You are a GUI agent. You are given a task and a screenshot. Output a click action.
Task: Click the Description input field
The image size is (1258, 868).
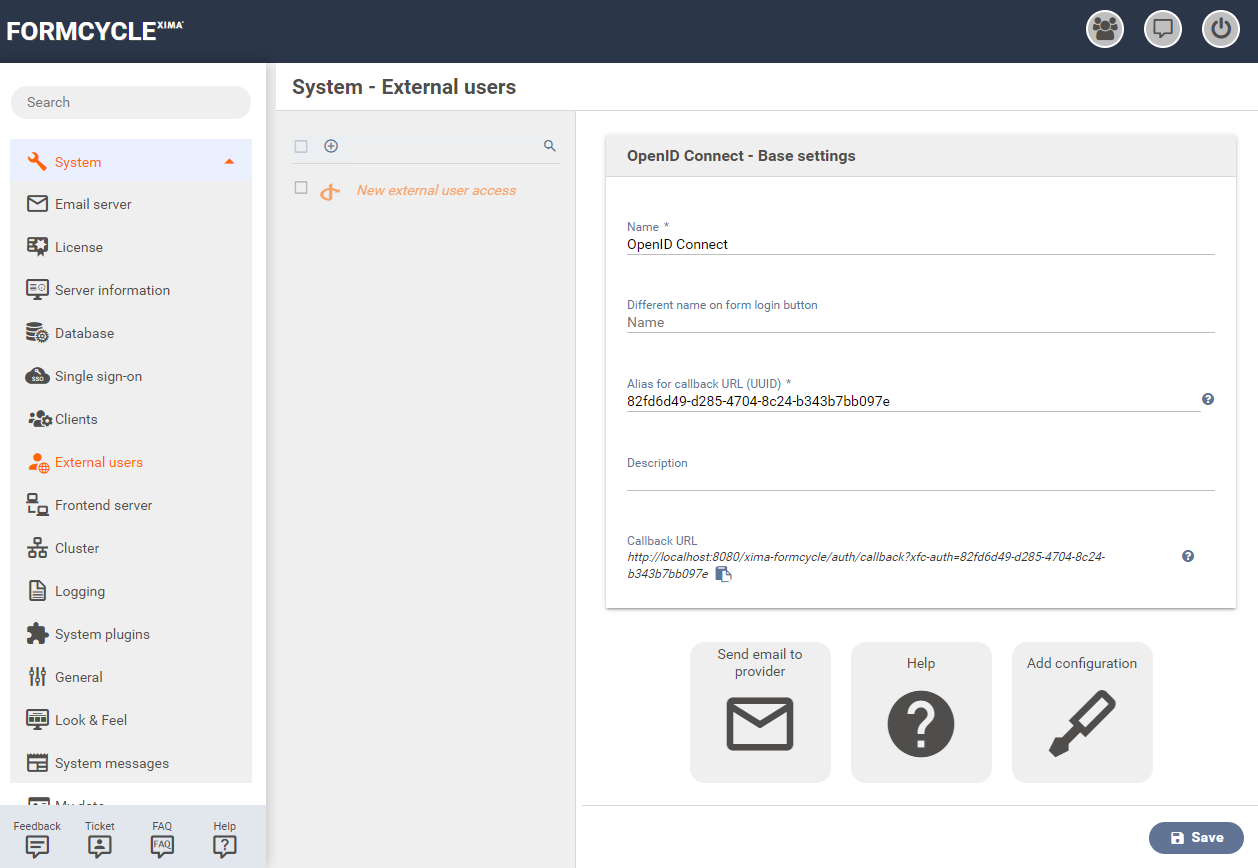[x=920, y=480]
